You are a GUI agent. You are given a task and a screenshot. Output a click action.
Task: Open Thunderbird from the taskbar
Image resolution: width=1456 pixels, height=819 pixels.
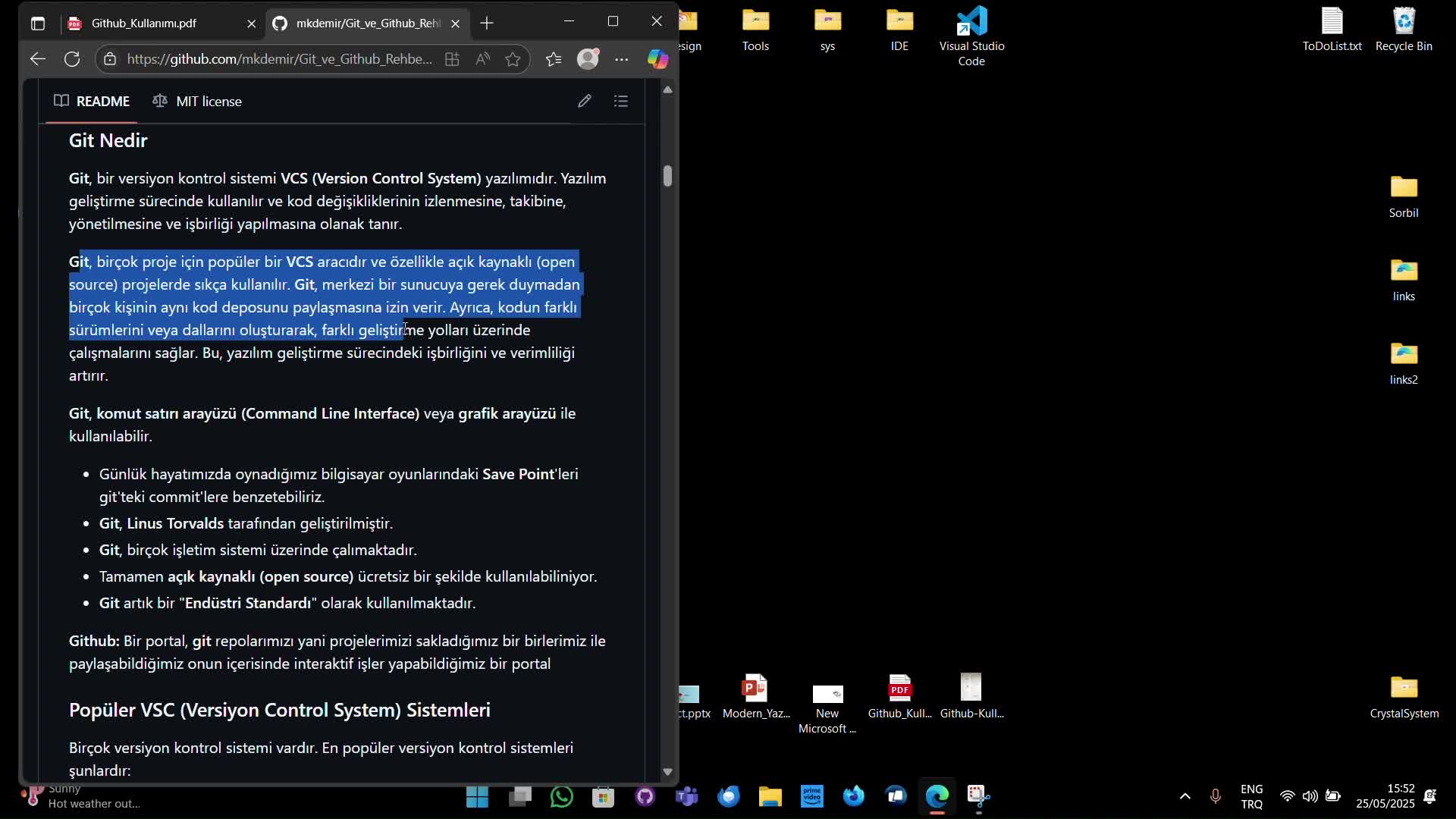[x=729, y=796]
